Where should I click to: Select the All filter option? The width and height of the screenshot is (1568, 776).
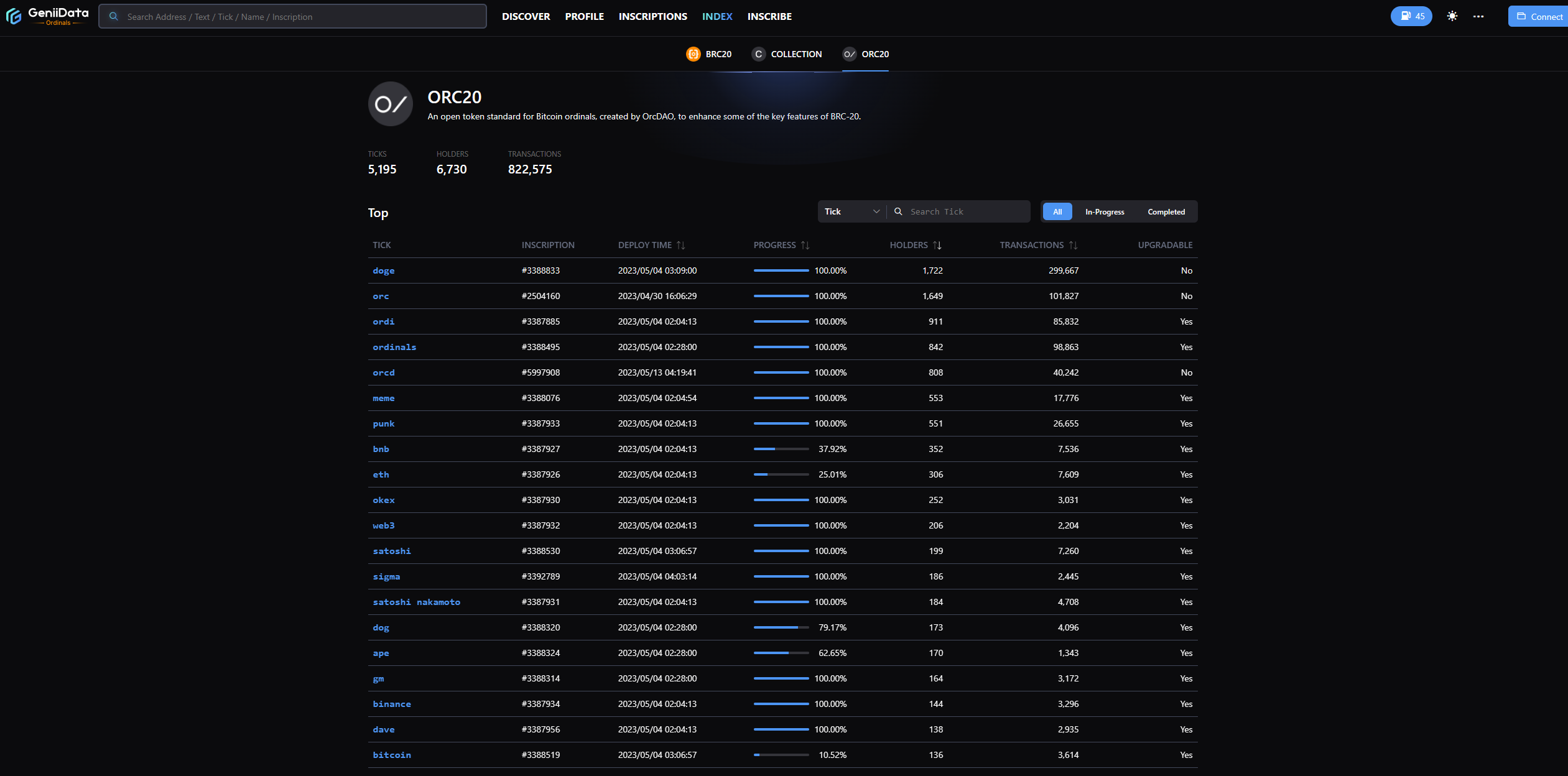pyautogui.click(x=1057, y=211)
